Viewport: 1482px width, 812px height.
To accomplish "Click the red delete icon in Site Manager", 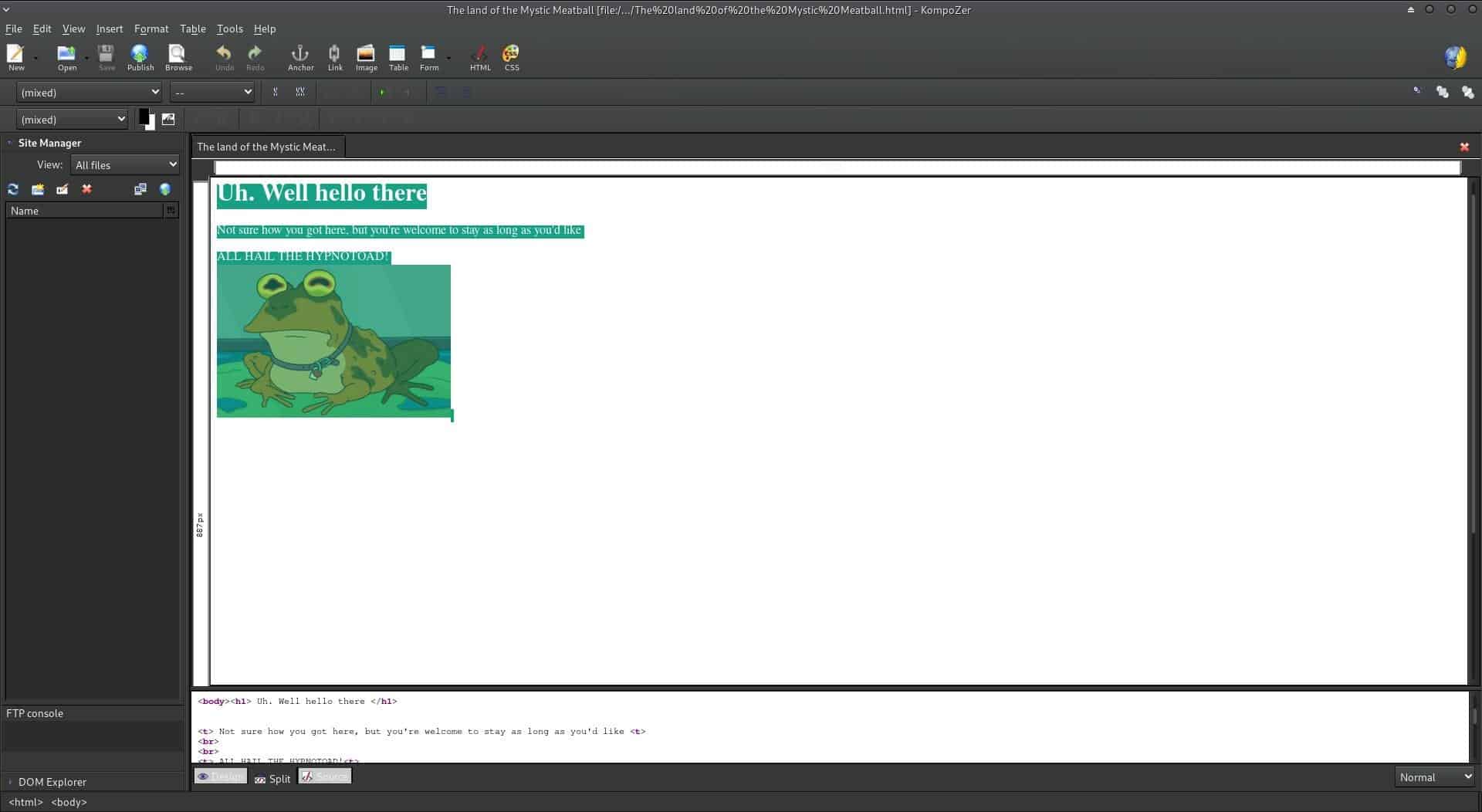I will (x=87, y=189).
